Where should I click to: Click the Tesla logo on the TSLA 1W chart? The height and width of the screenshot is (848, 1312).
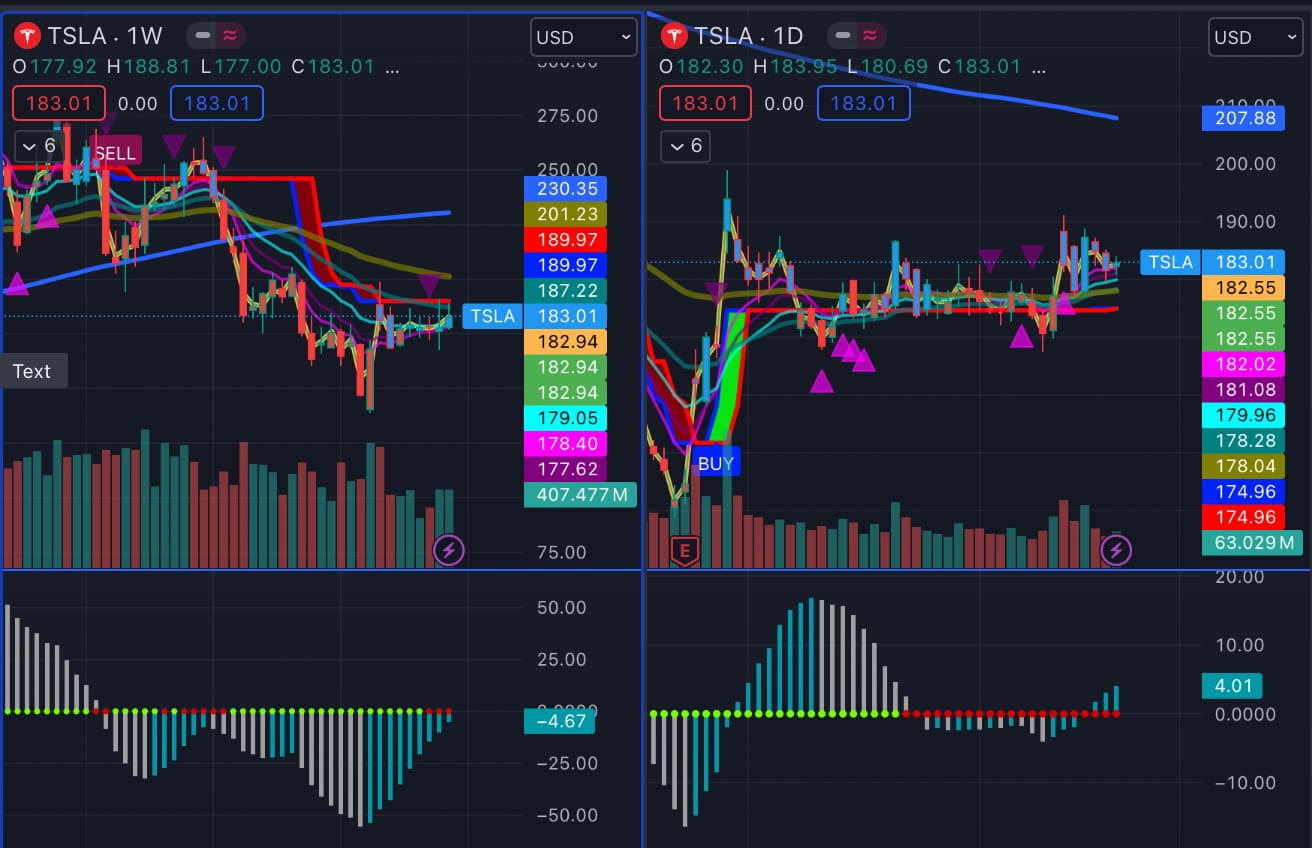coord(27,36)
